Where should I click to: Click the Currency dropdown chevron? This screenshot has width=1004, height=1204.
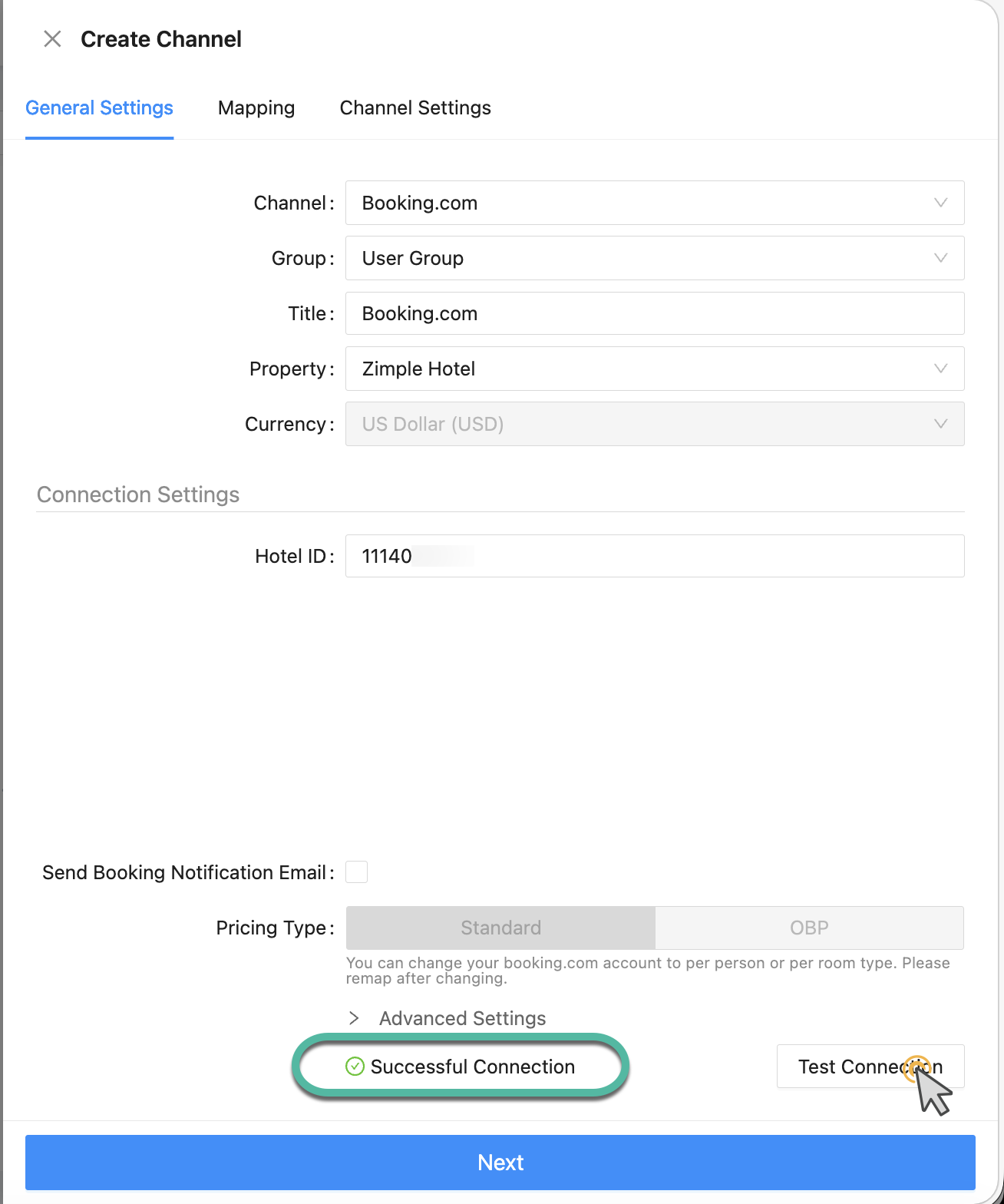pos(940,424)
